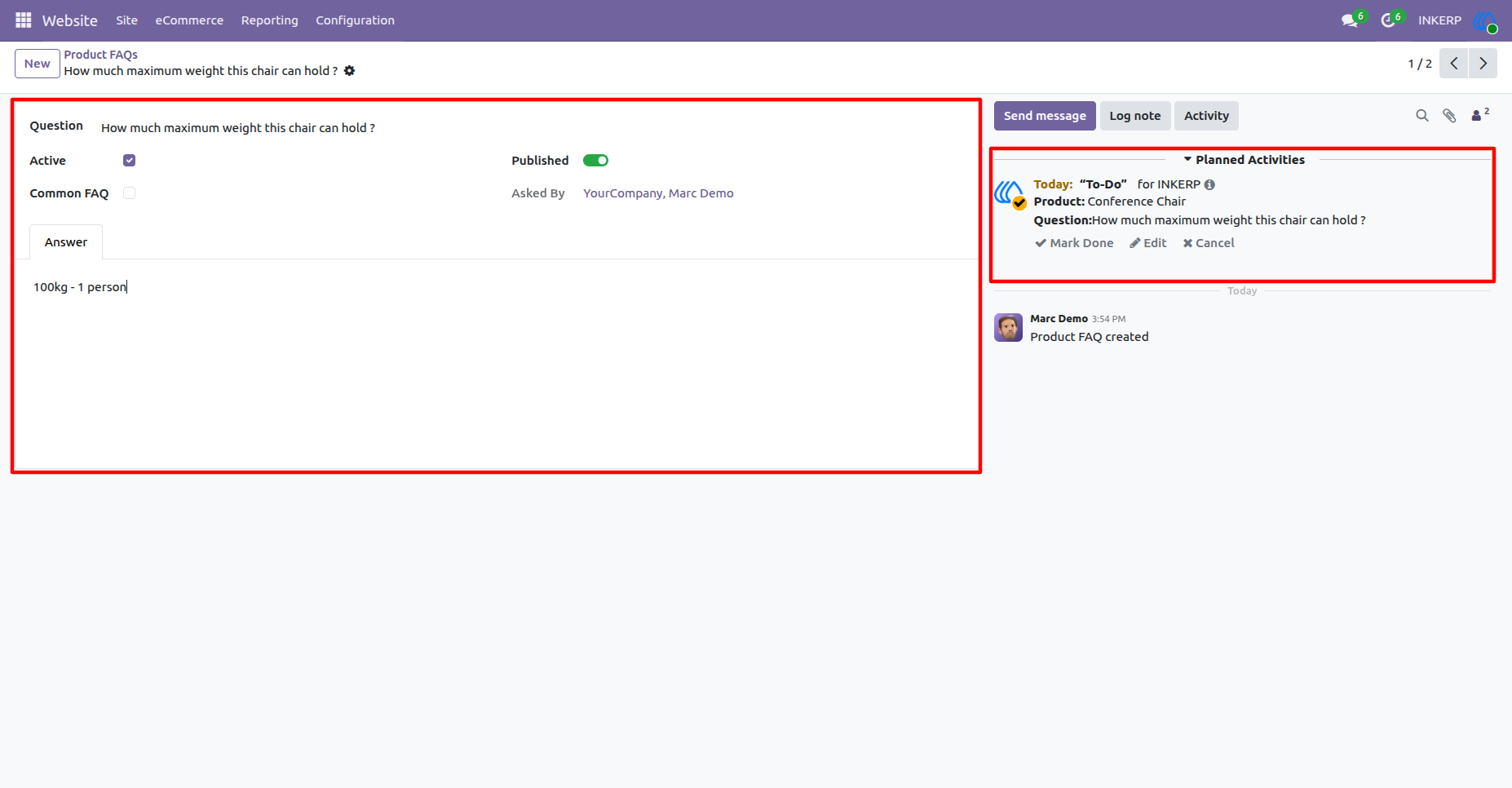Go to next record arrow
This screenshot has width=1512, height=788.
[1483, 64]
